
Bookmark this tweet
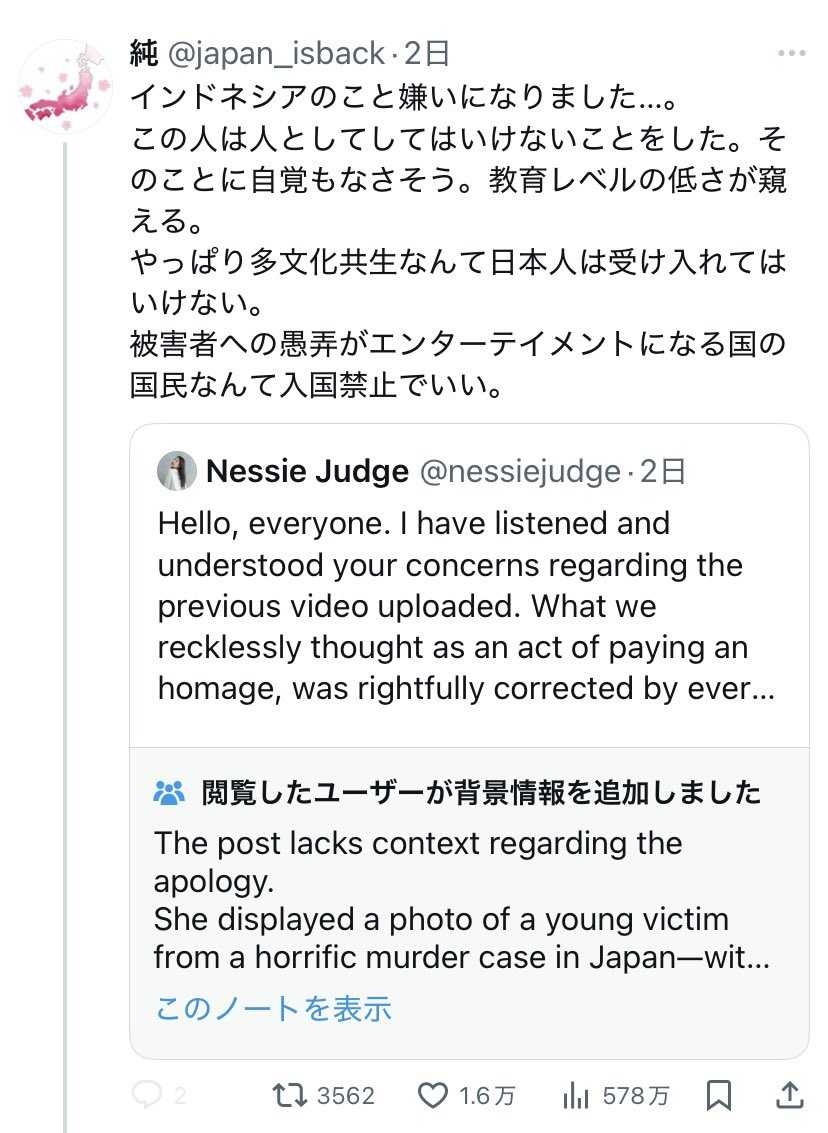click(719, 1095)
